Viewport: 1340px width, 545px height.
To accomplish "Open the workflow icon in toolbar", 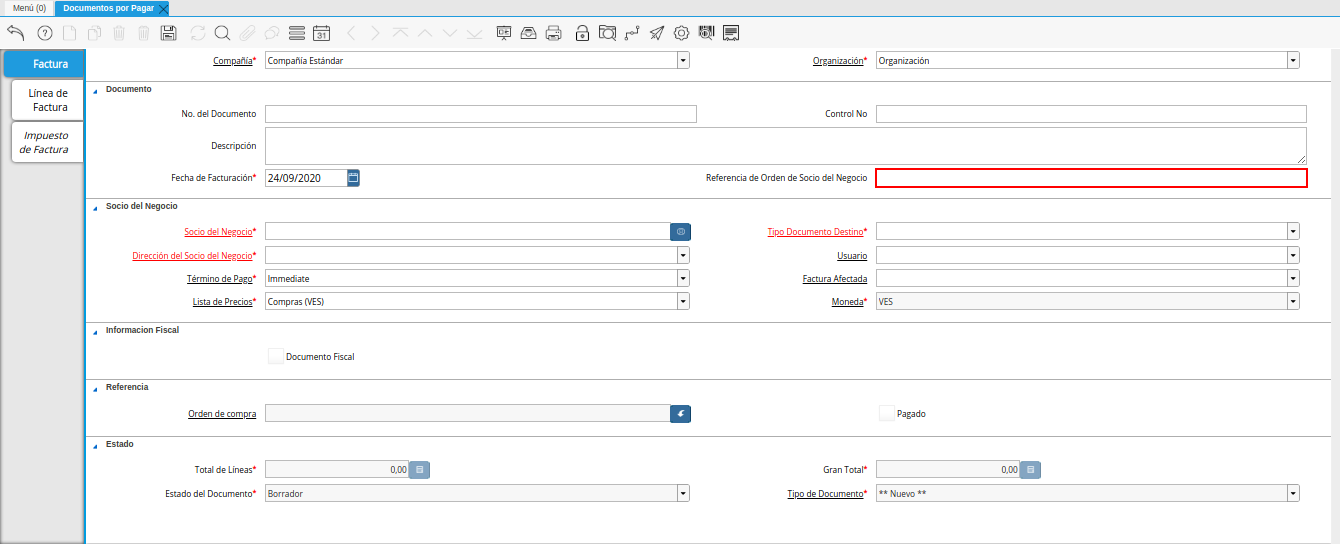I will pyautogui.click(x=631, y=33).
